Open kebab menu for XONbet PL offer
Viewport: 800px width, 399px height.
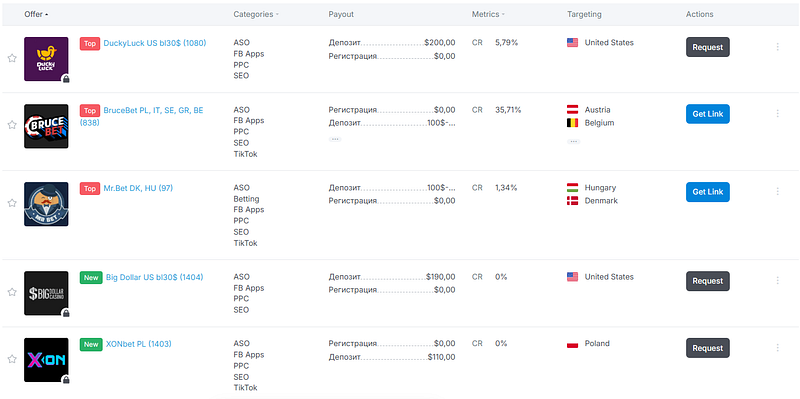pos(778,347)
